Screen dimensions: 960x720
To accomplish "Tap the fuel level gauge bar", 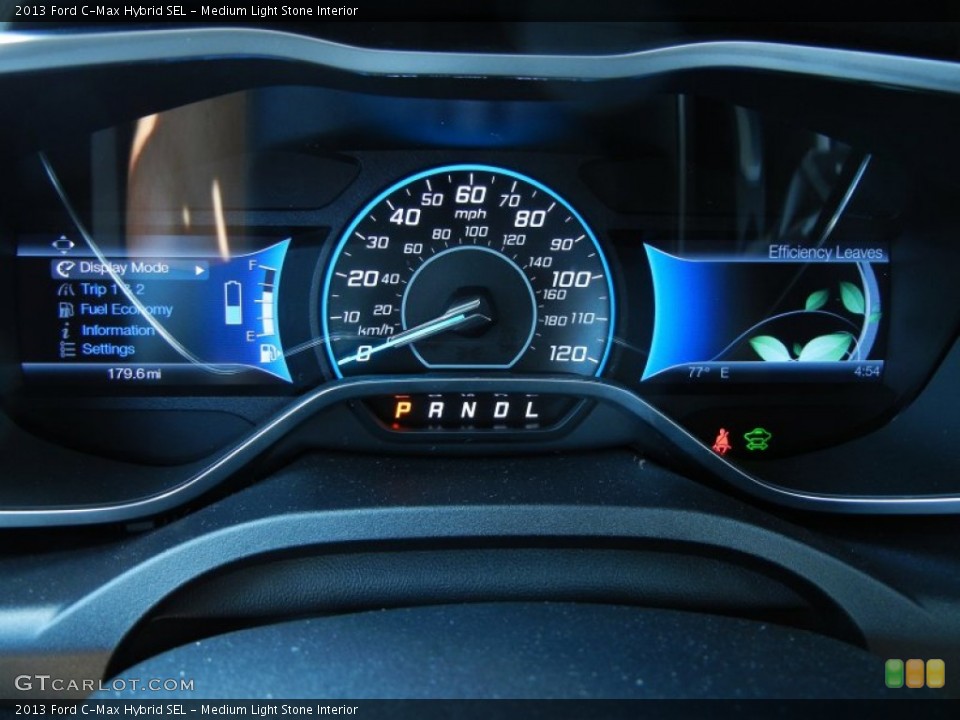I will (267, 300).
